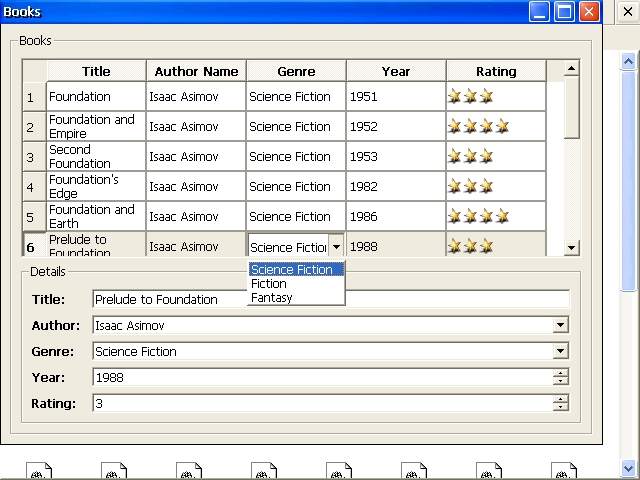Choose Fantasy in the genre dropdown list

click(272, 298)
